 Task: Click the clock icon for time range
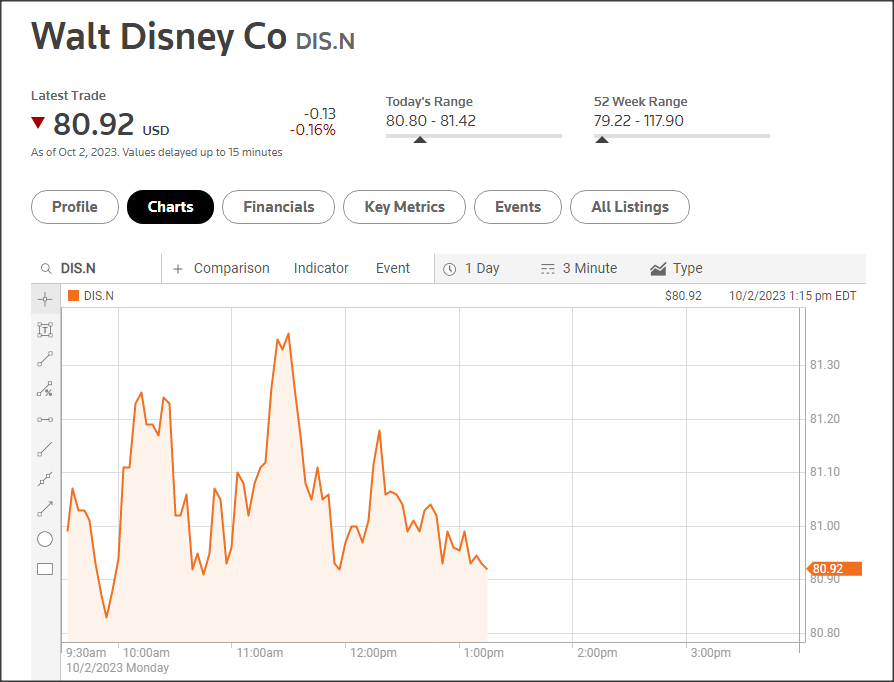tap(450, 269)
